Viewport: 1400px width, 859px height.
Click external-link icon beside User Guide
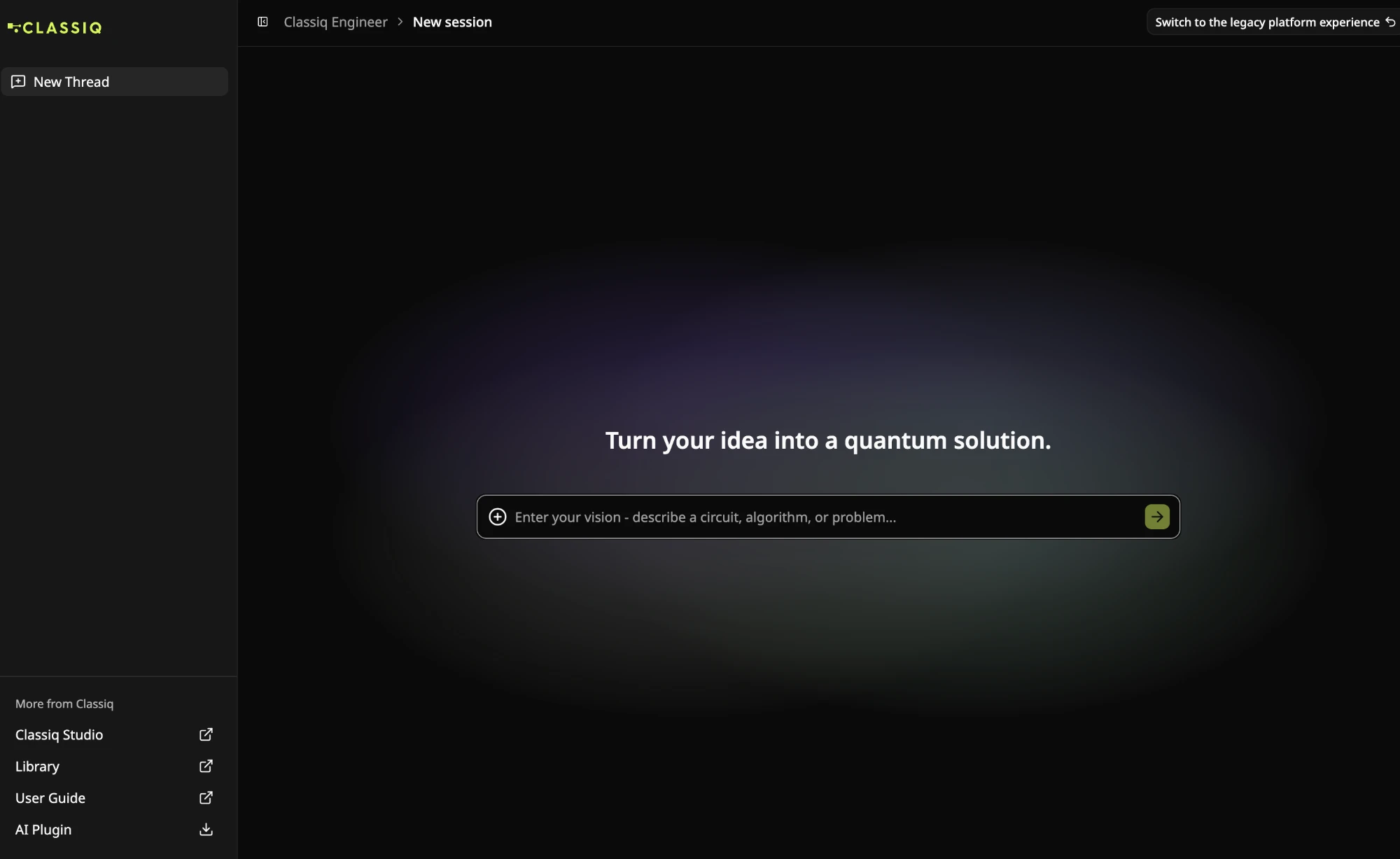tap(206, 797)
